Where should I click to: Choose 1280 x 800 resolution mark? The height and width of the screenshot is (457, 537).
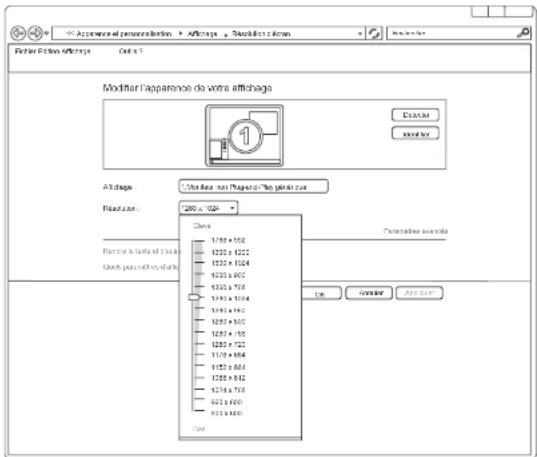(228, 322)
